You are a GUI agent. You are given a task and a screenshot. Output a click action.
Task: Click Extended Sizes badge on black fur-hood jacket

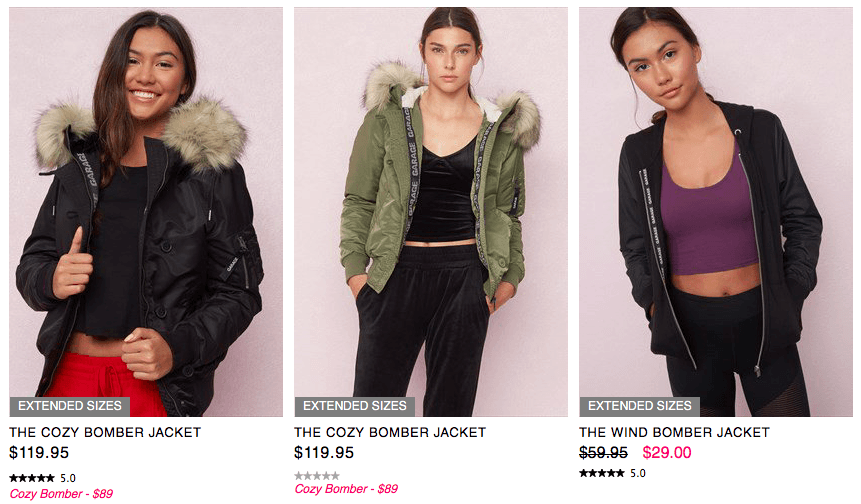click(70, 406)
